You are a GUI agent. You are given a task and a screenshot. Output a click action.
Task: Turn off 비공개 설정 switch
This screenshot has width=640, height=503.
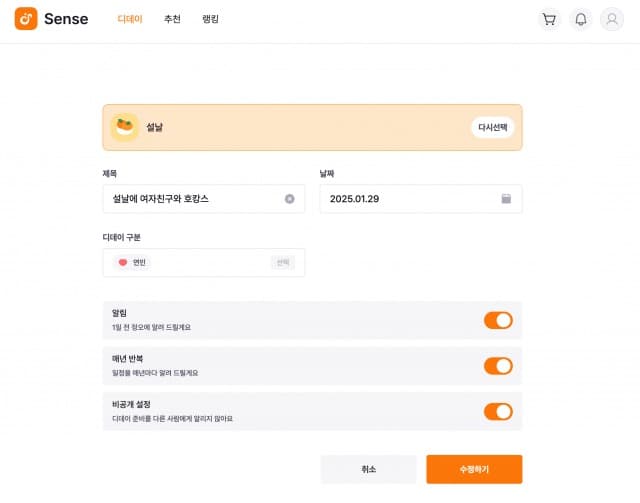click(x=498, y=411)
